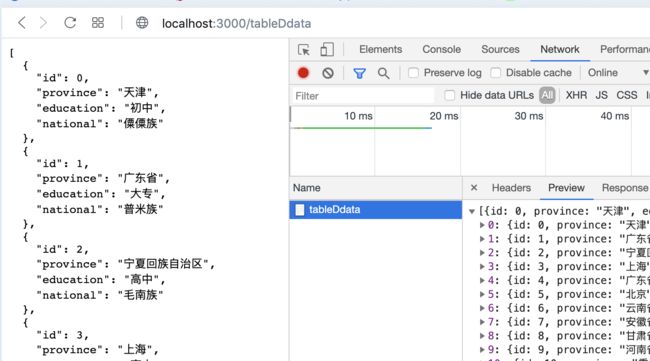This screenshot has height=361, width=650.
Task: Select the tableDdata request row
Action: (x=376, y=210)
